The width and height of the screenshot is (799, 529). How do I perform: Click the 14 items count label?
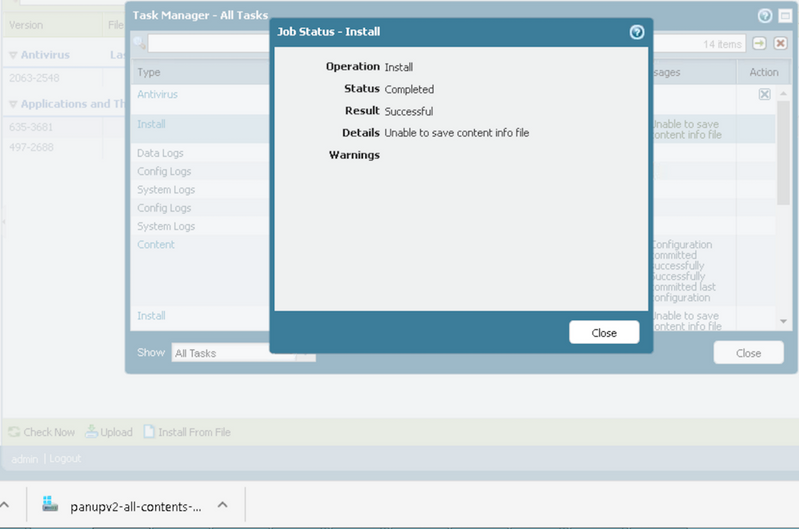coord(722,44)
